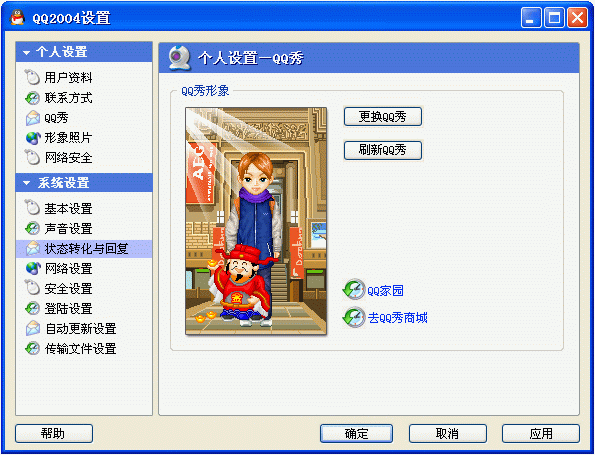The image size is (595, 455).
Task: Click the 更换QQ秀 button
Action: [x=383, y=117]
